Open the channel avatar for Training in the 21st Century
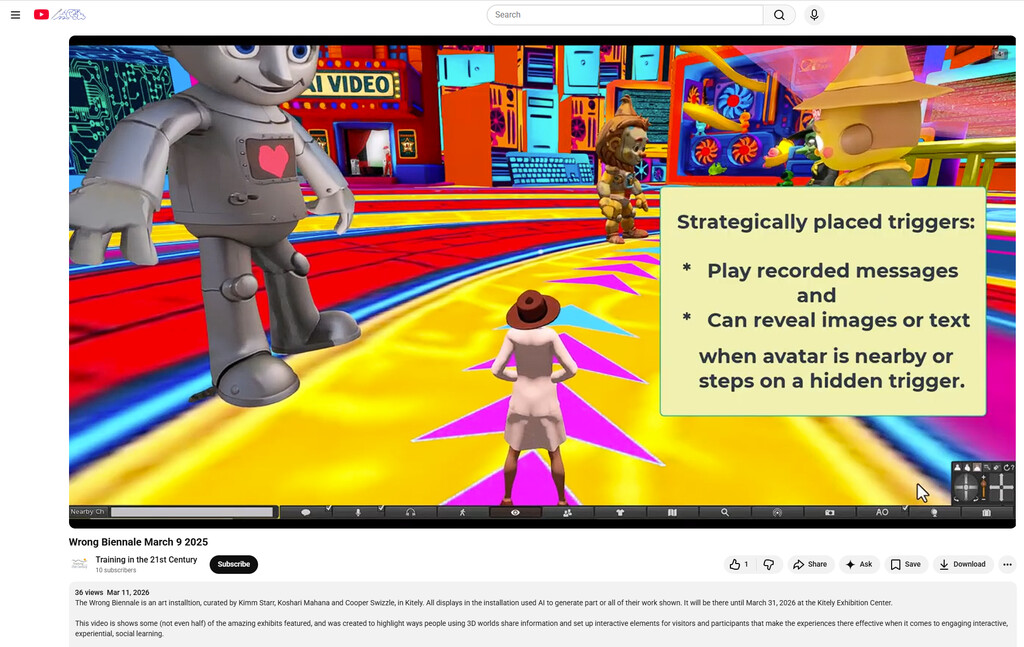Screen dimensions: 1024x647 pos(79,564)
